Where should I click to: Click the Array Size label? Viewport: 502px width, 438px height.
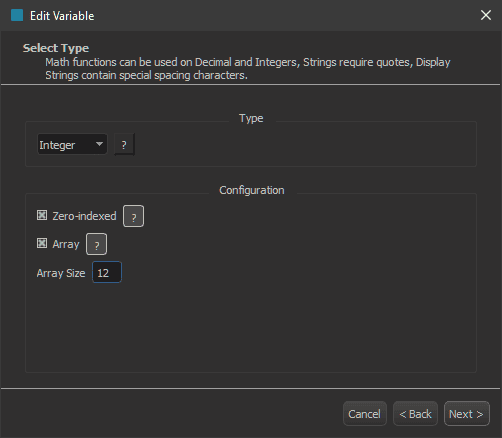click(61, 273)
